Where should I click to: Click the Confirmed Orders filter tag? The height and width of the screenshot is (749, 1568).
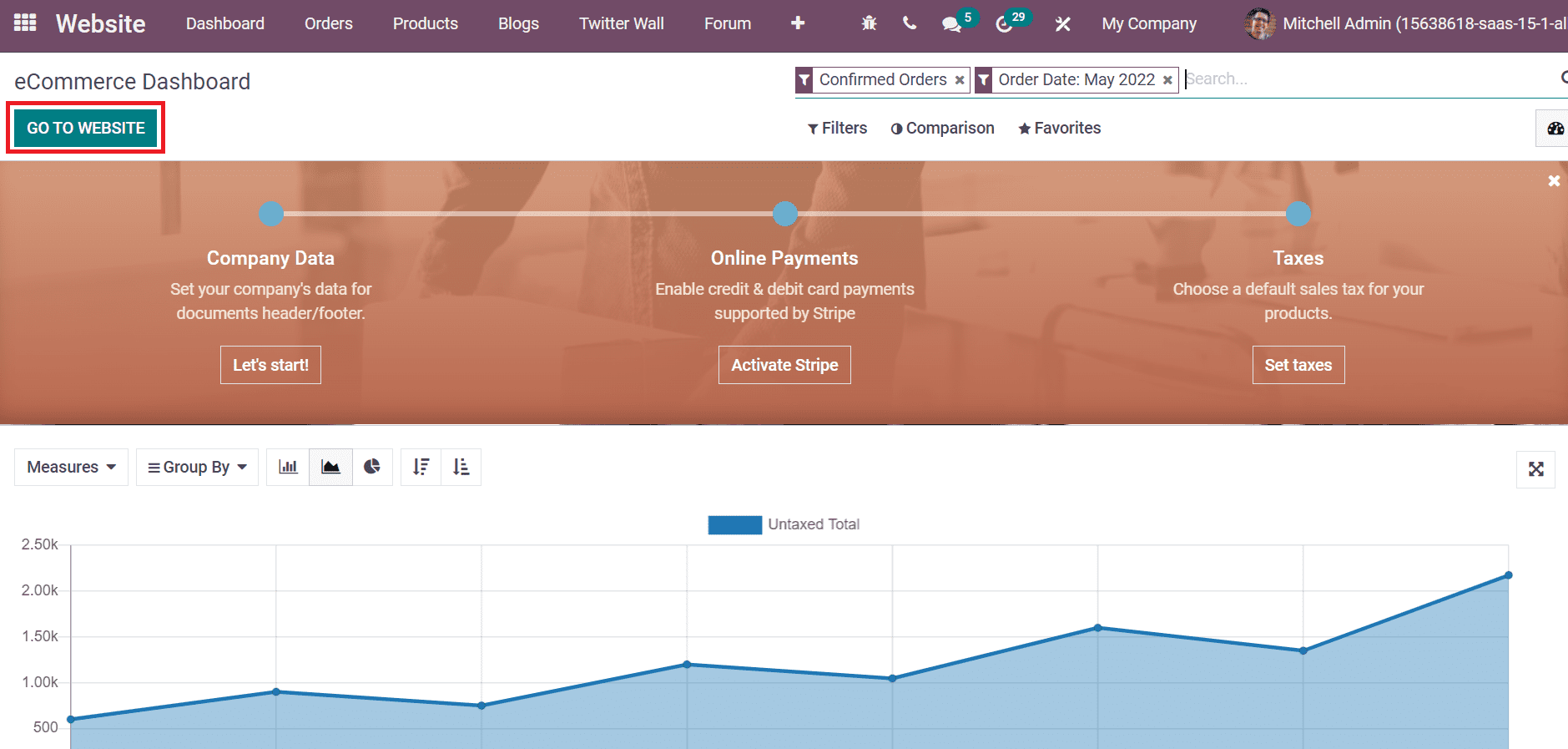883,79
